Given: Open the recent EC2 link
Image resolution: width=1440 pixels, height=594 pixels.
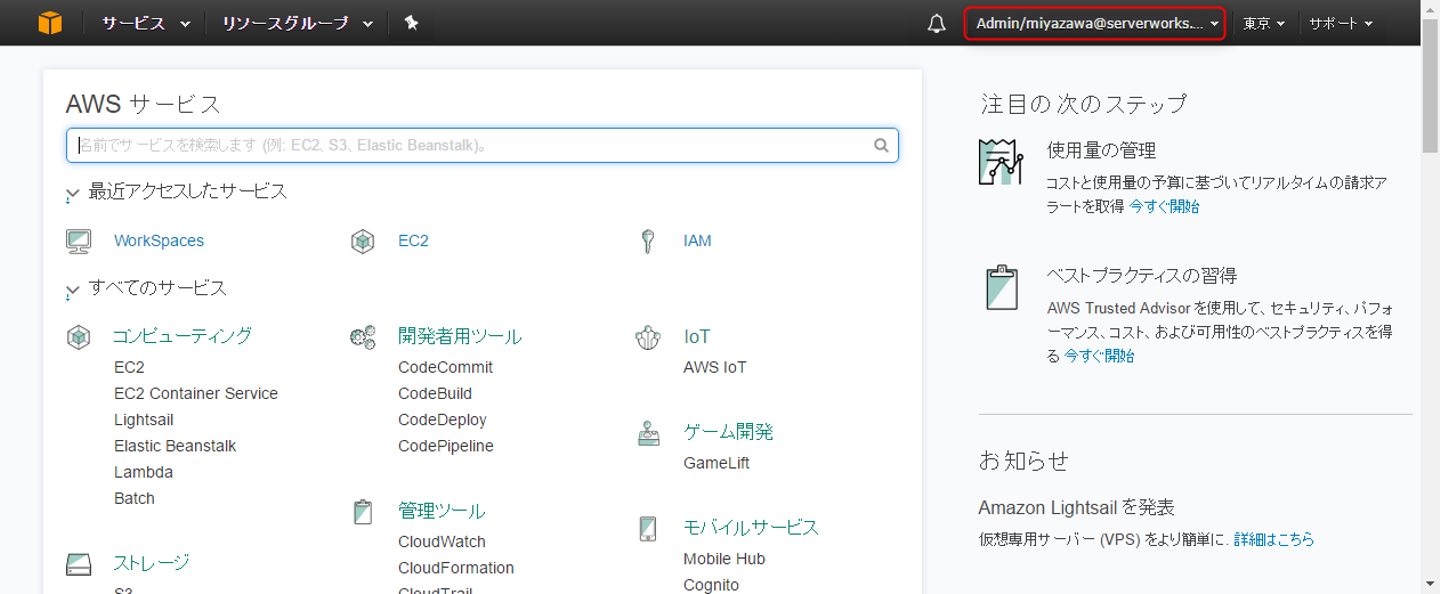Looking at the screenshot, I should coord(413,241).
